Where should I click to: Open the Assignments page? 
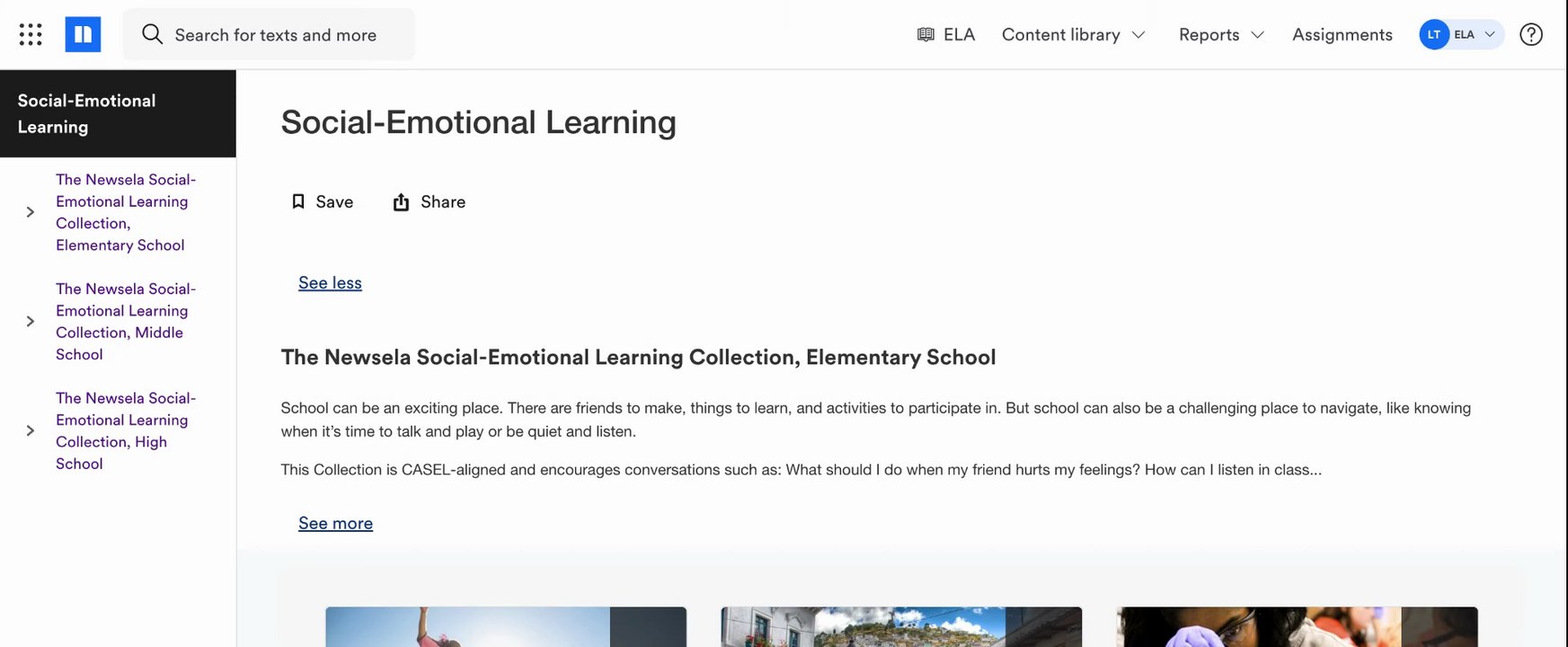coord(1342,35)
